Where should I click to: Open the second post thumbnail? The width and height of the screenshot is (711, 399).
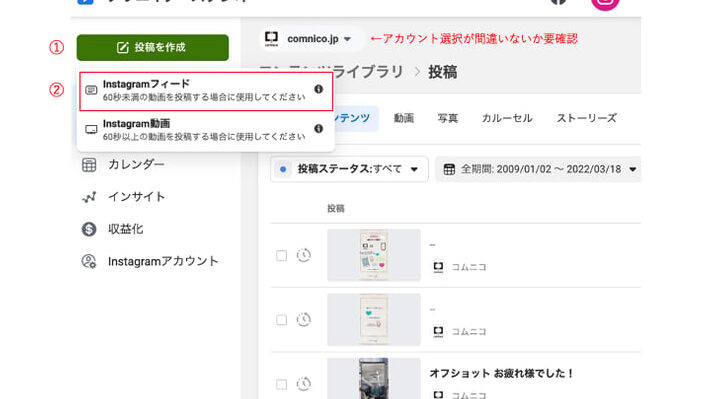coord(374,320)
